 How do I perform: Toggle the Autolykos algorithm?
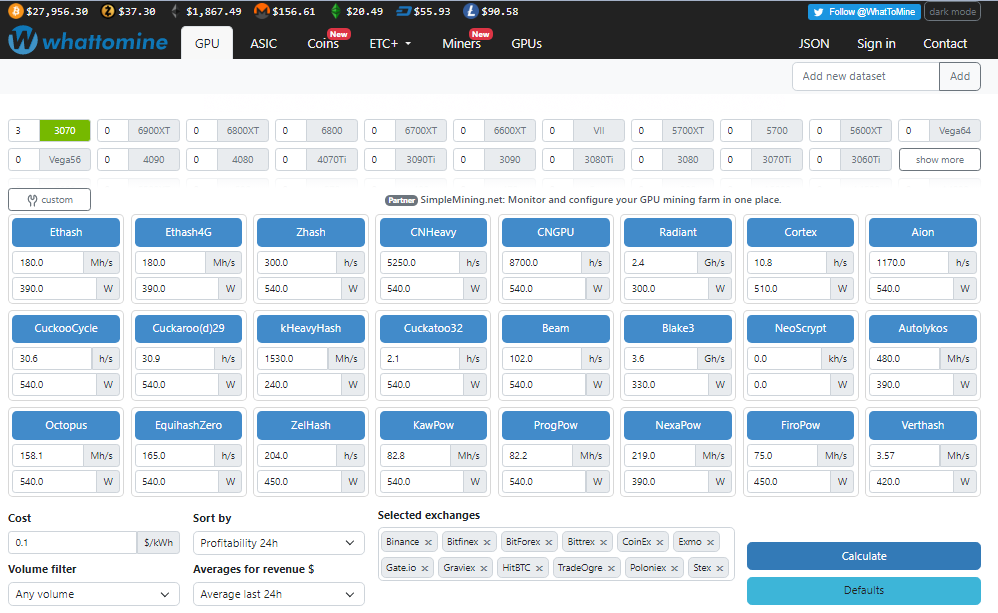tap(923, 328)
